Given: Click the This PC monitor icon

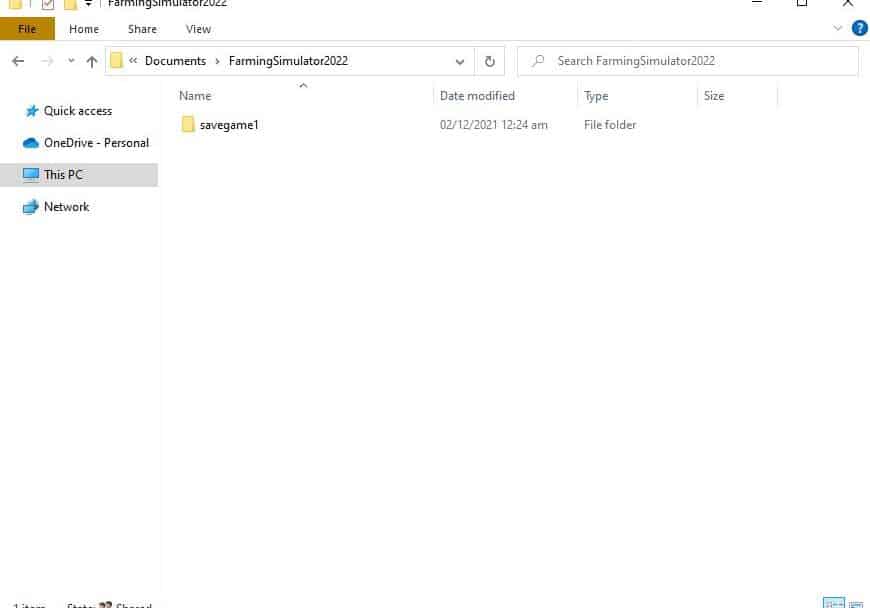Looking at the screenshot, I should [x=31, y=175].
